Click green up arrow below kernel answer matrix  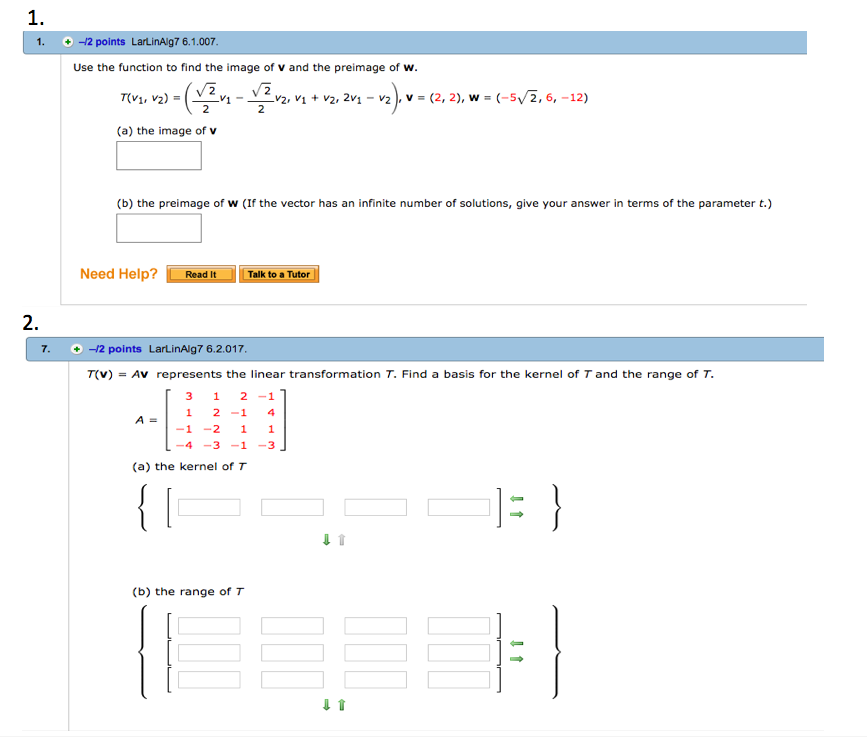(340, 538)
